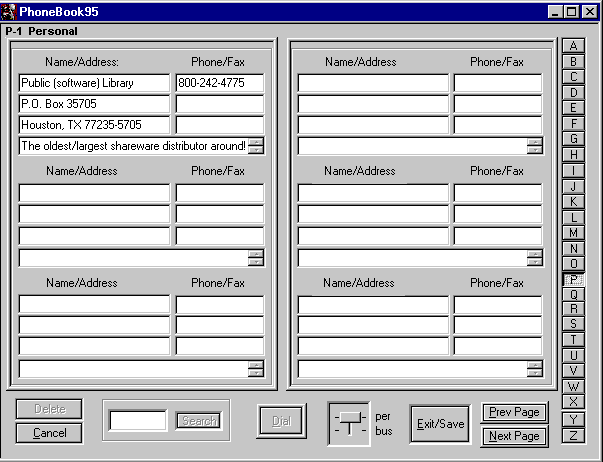Screen dimensions: 603x462
Task: Jump to letter A tab
Action: [x=574, y=46]
